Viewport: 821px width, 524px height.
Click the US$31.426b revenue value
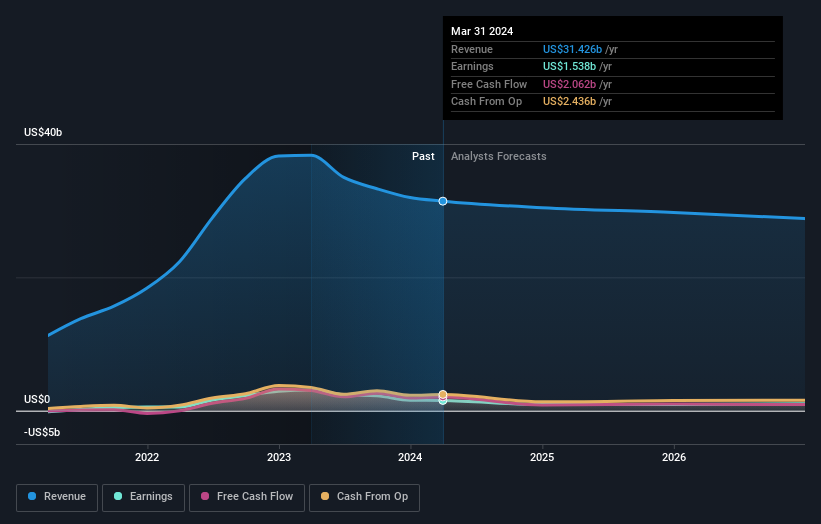pyautogui.click(x=572, y=49)
